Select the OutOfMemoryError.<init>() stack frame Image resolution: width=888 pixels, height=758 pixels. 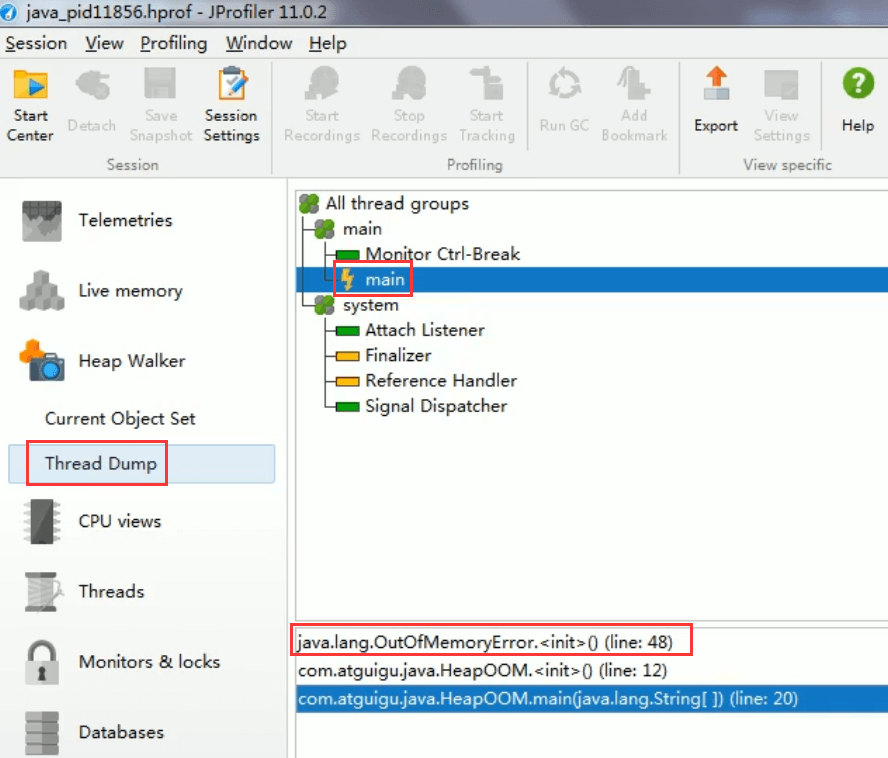pos(485,642)
